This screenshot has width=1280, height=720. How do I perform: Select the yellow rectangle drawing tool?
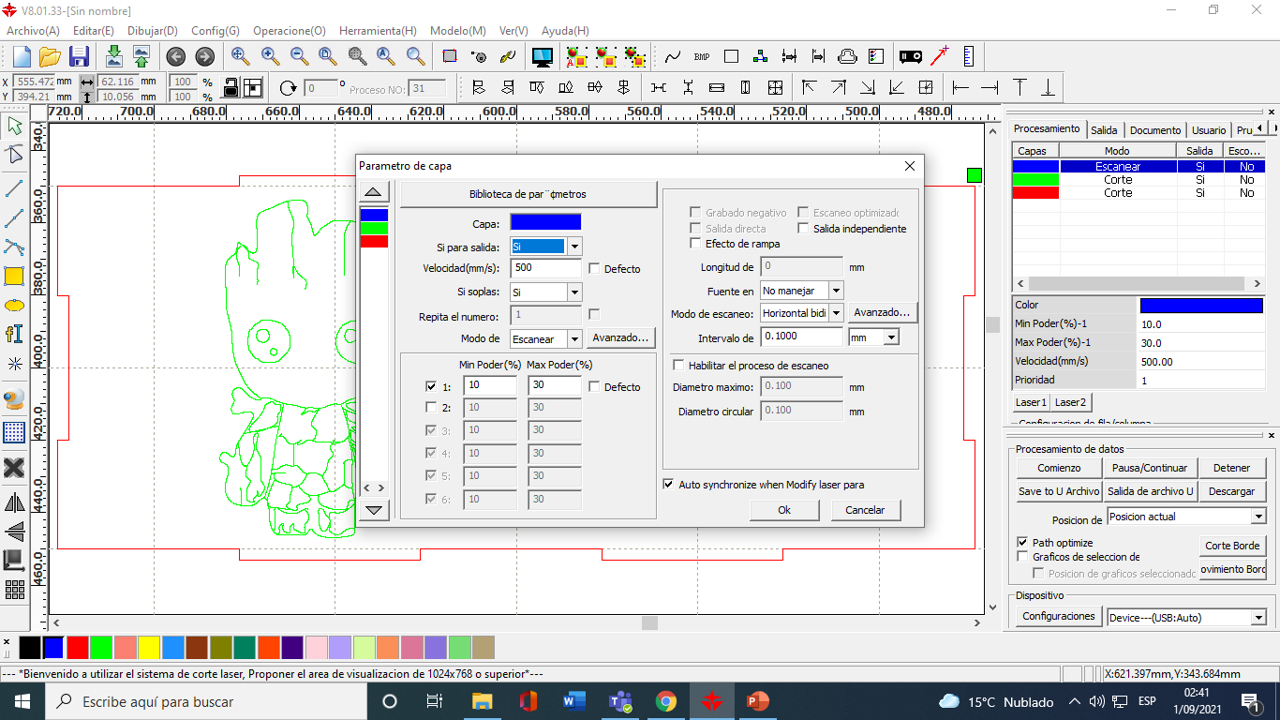click(x=14, y=276)
